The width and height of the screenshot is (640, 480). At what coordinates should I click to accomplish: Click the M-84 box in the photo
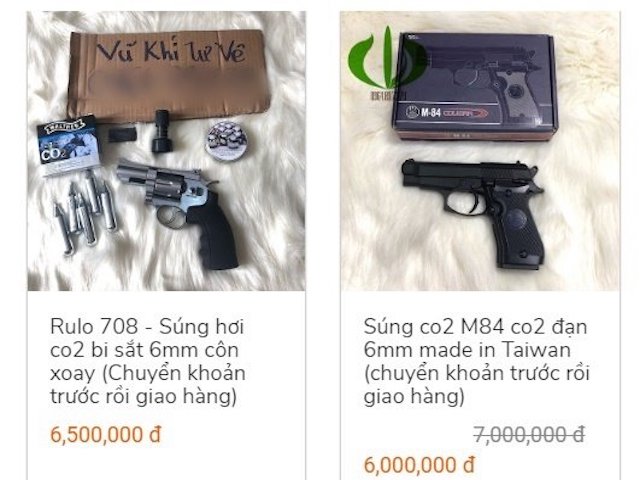point(473,87)
